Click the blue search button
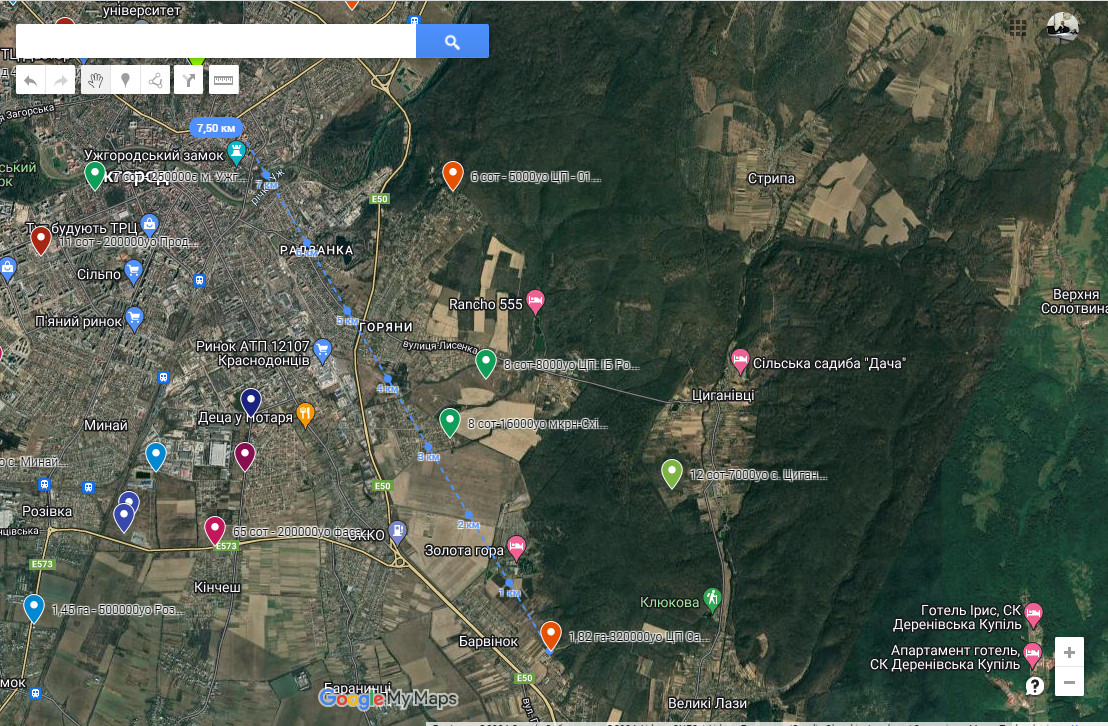This screenshot has width=1108, height=726. [x=452, y=41]
